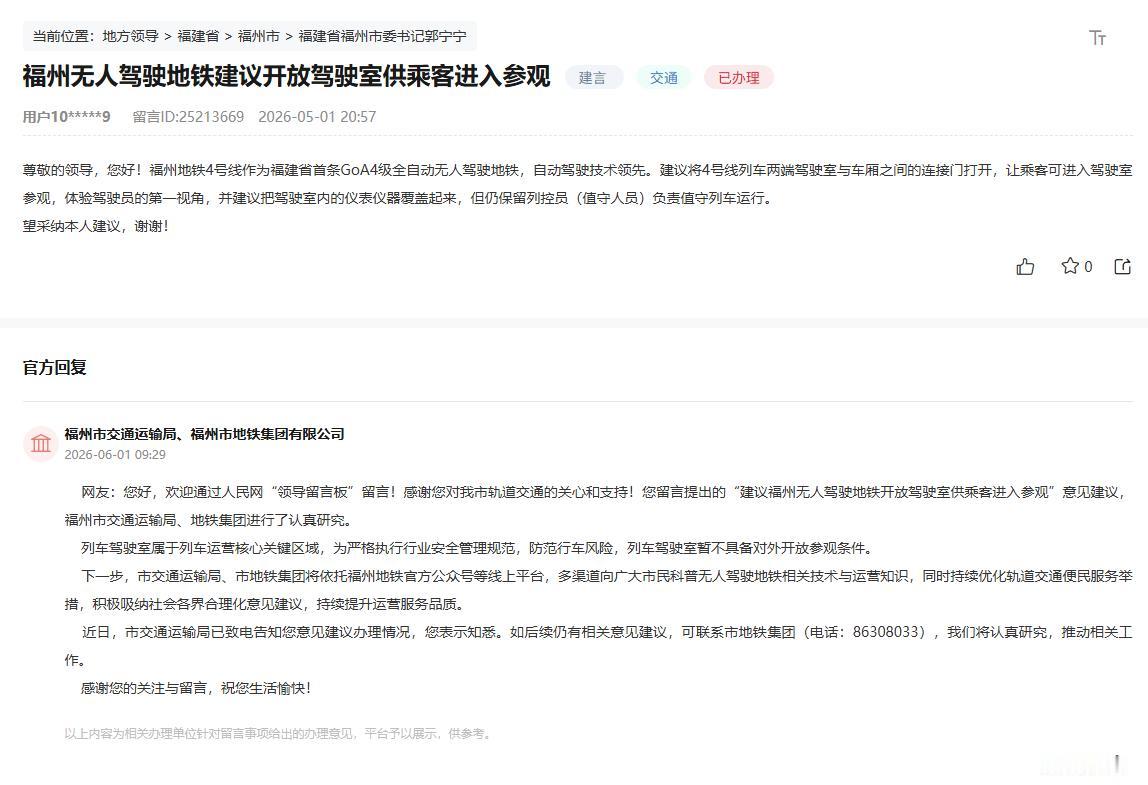Image resolution: width=1148 pixels, height=785 pixels.
Task: Click the 交通 tag
Action: [x=664, y=78]
